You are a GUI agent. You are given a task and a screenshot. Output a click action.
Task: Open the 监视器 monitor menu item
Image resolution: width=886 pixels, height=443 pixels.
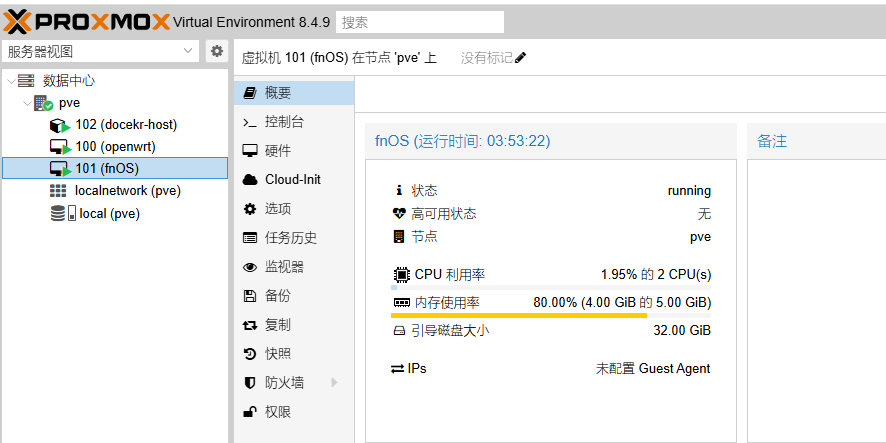coord(284,267)
